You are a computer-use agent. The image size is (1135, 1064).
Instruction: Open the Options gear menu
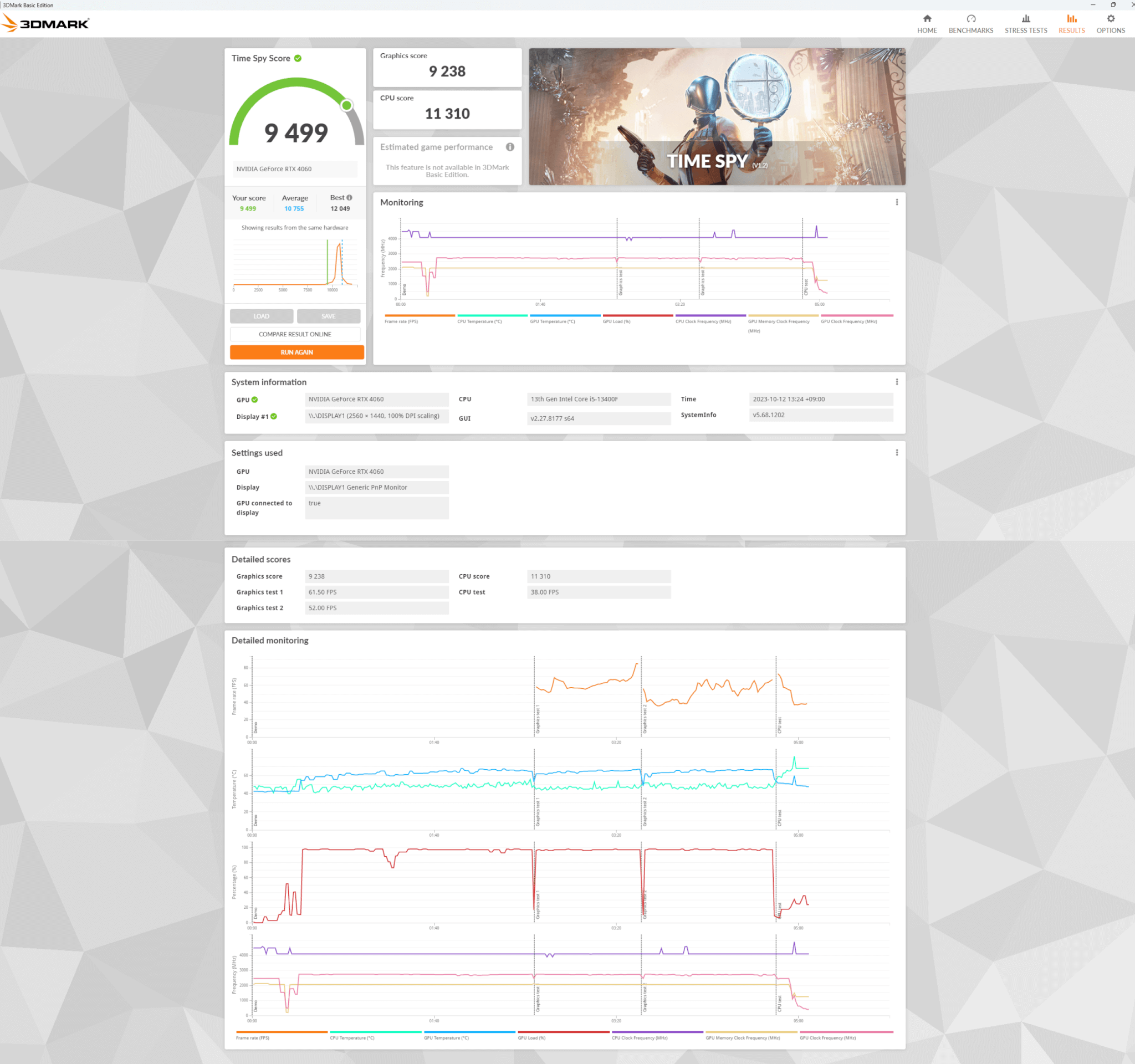(x=1111, y=24)
